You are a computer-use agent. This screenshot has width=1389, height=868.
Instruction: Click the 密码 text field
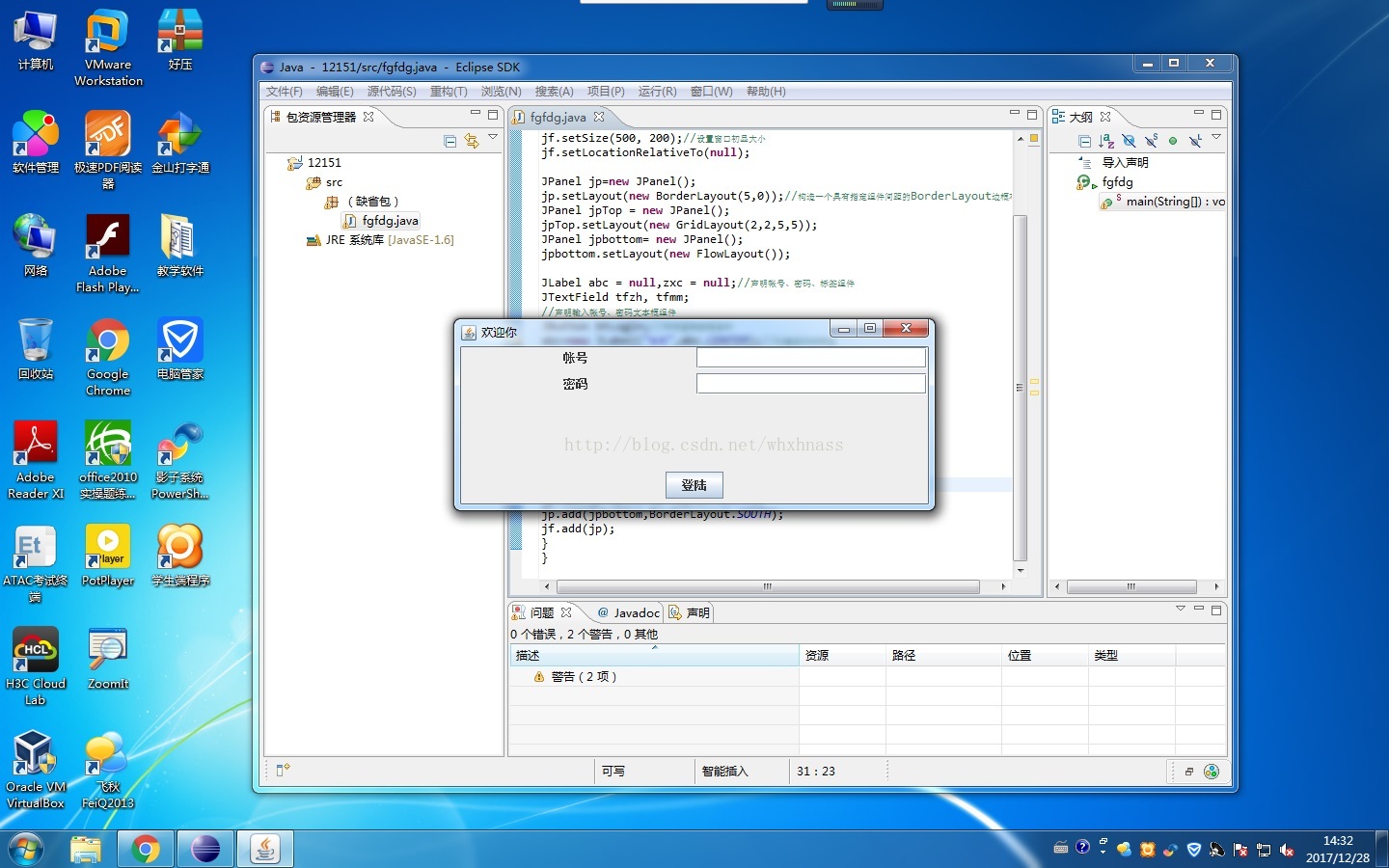[x=810, y=383]
